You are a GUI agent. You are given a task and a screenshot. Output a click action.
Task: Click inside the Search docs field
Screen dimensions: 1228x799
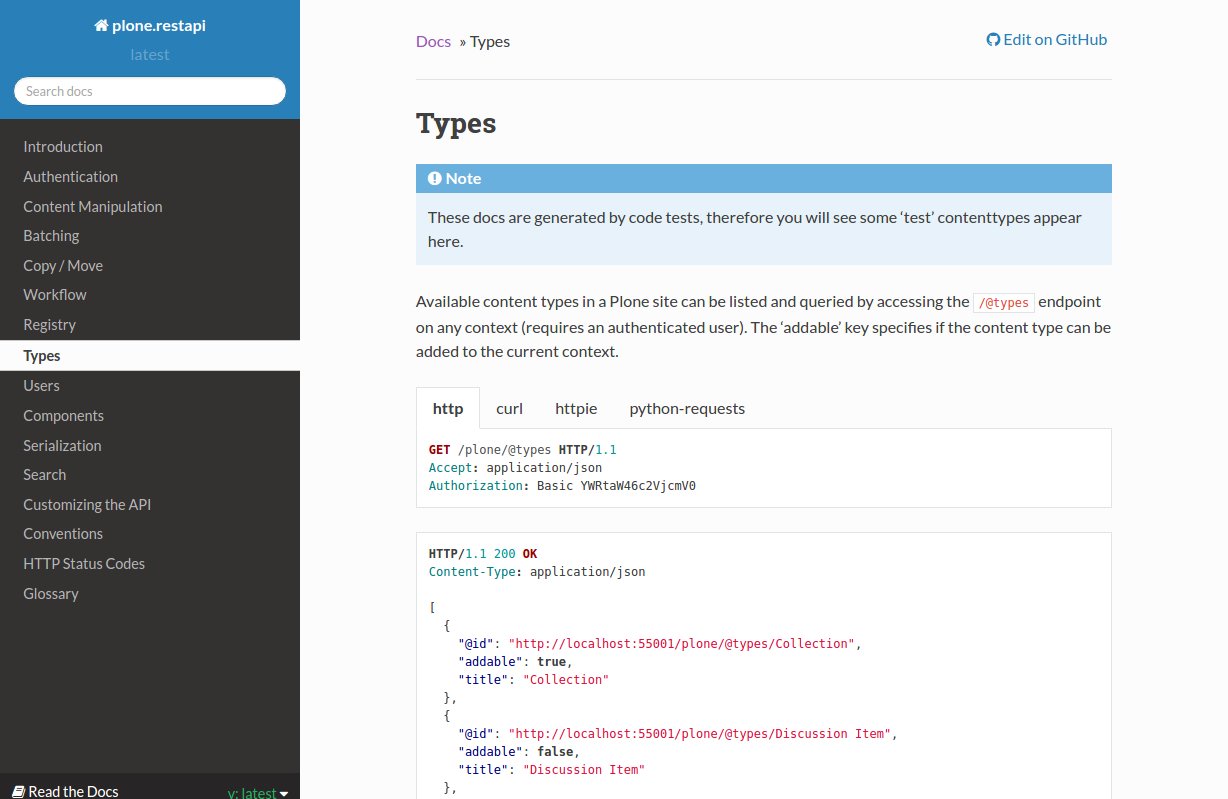(x=150, y=91)
